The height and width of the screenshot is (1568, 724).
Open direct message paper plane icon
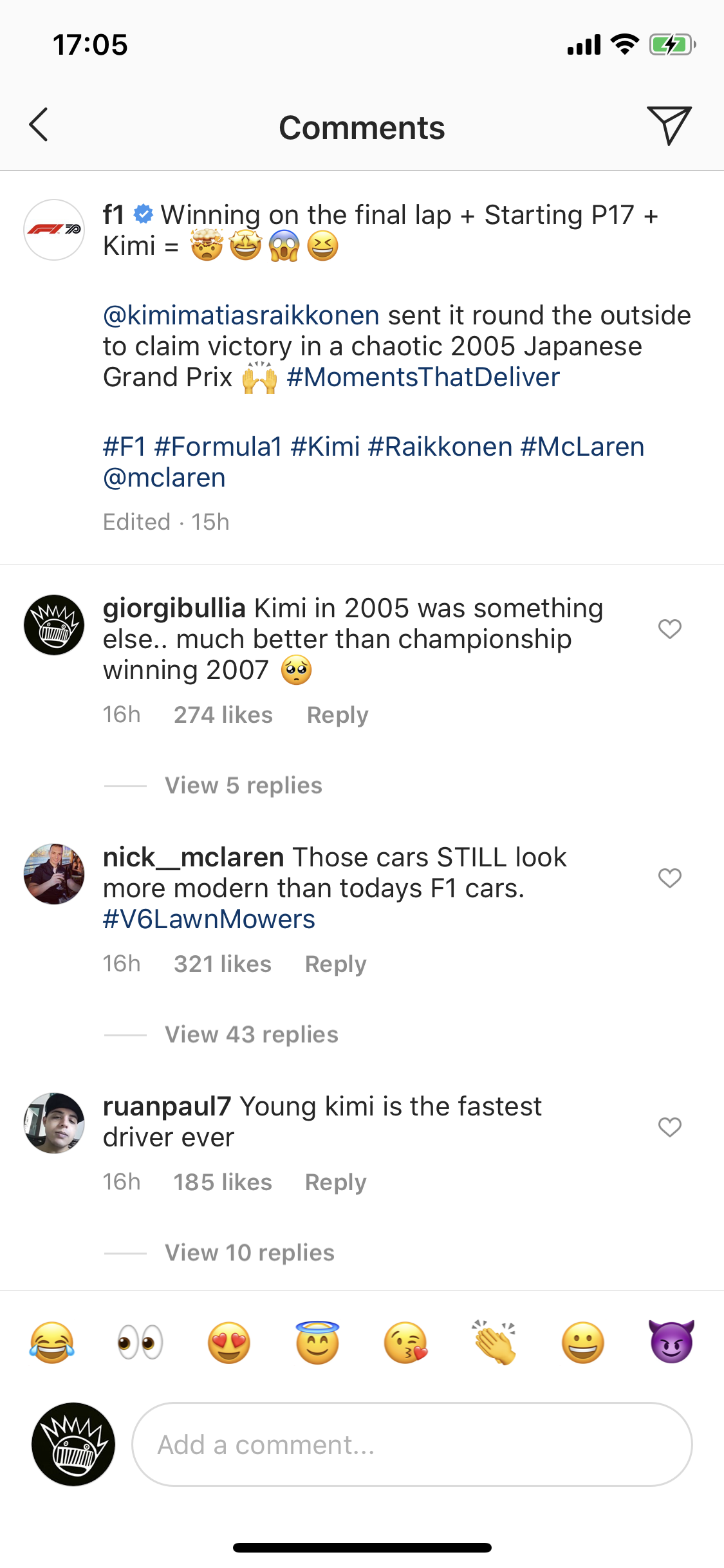point(669,125)
